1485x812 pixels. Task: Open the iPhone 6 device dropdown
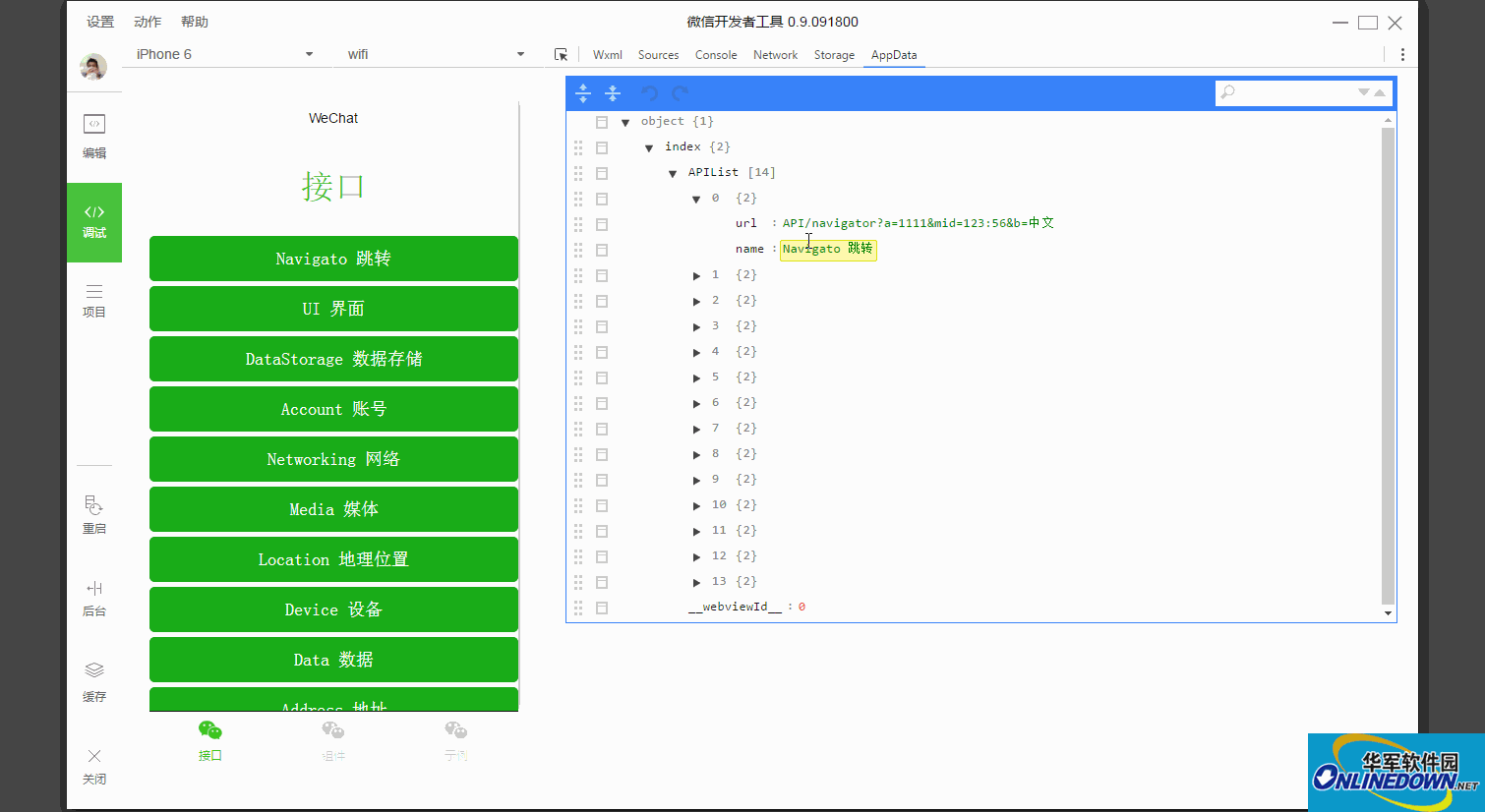pyautogui.click(x=224, y=54)
